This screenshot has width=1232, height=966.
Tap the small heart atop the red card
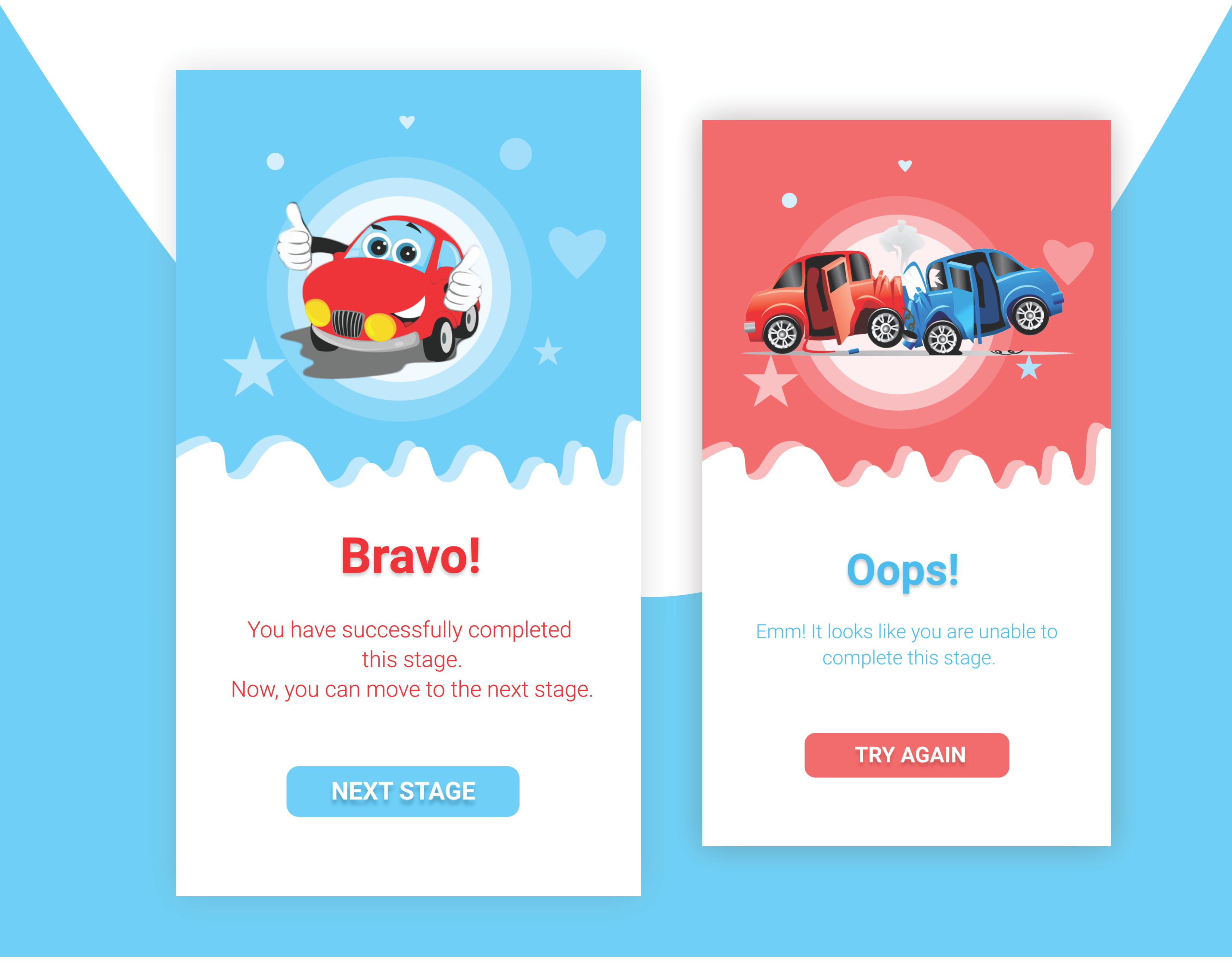click(x=905, y=165)
